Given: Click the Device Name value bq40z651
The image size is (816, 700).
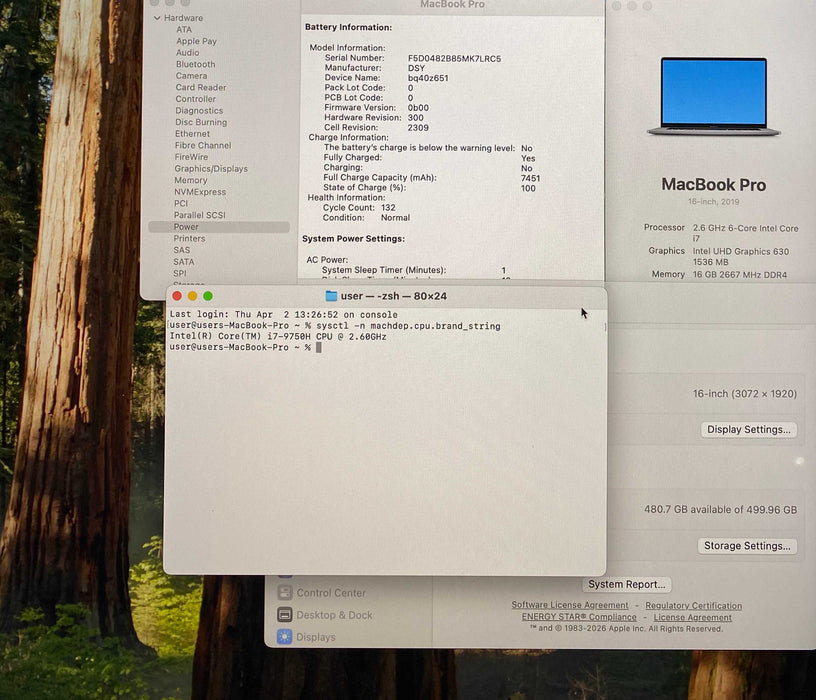Looking at the screenshot, I should 428,78.
